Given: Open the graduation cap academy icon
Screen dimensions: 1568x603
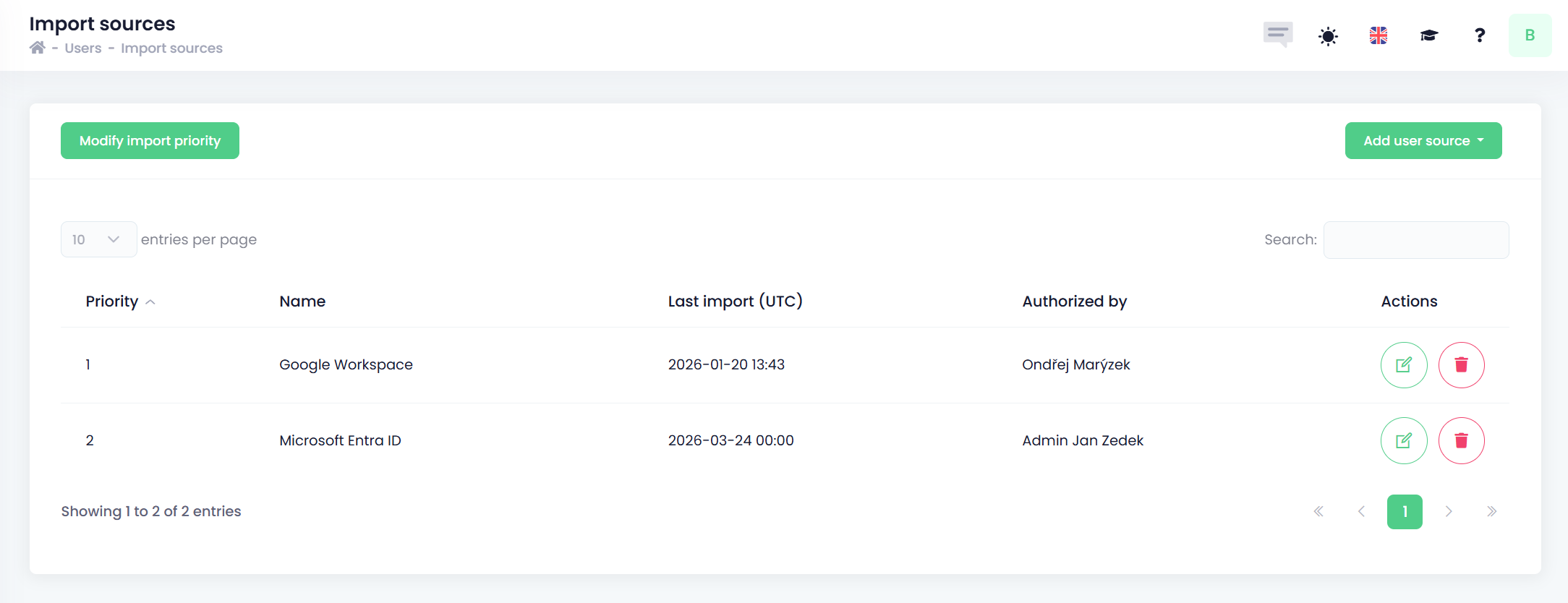Looking at the screenshot, I should (x=1429, y=35).
